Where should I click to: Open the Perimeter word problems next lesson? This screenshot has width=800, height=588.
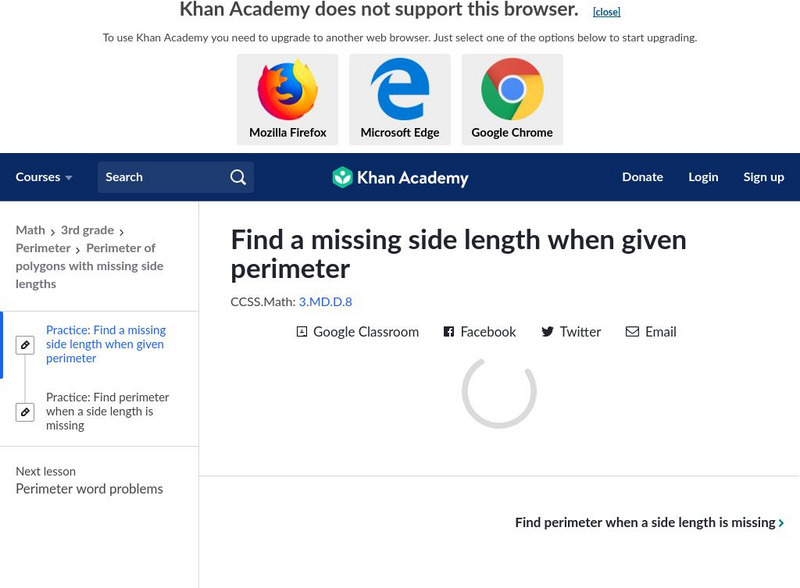click(89, 489)
